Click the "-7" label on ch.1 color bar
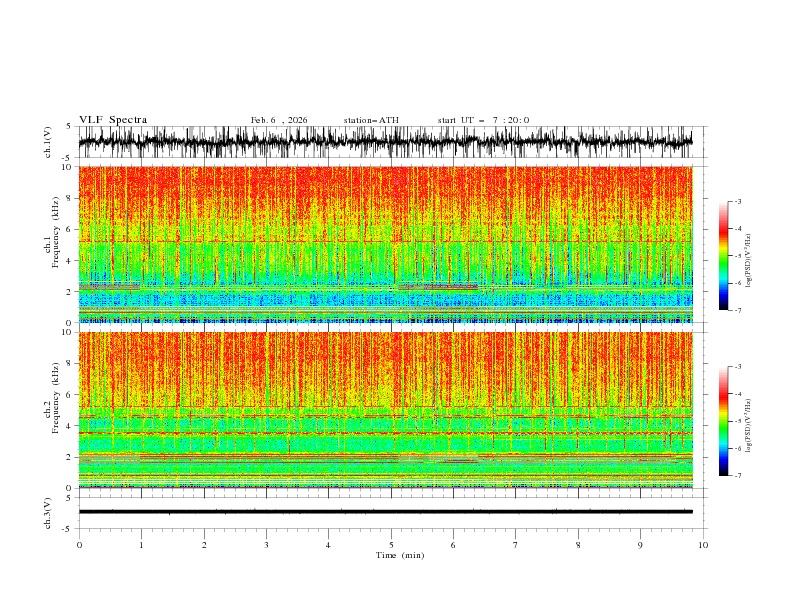The height and width of the screenshot is (612, 792). 738,310
